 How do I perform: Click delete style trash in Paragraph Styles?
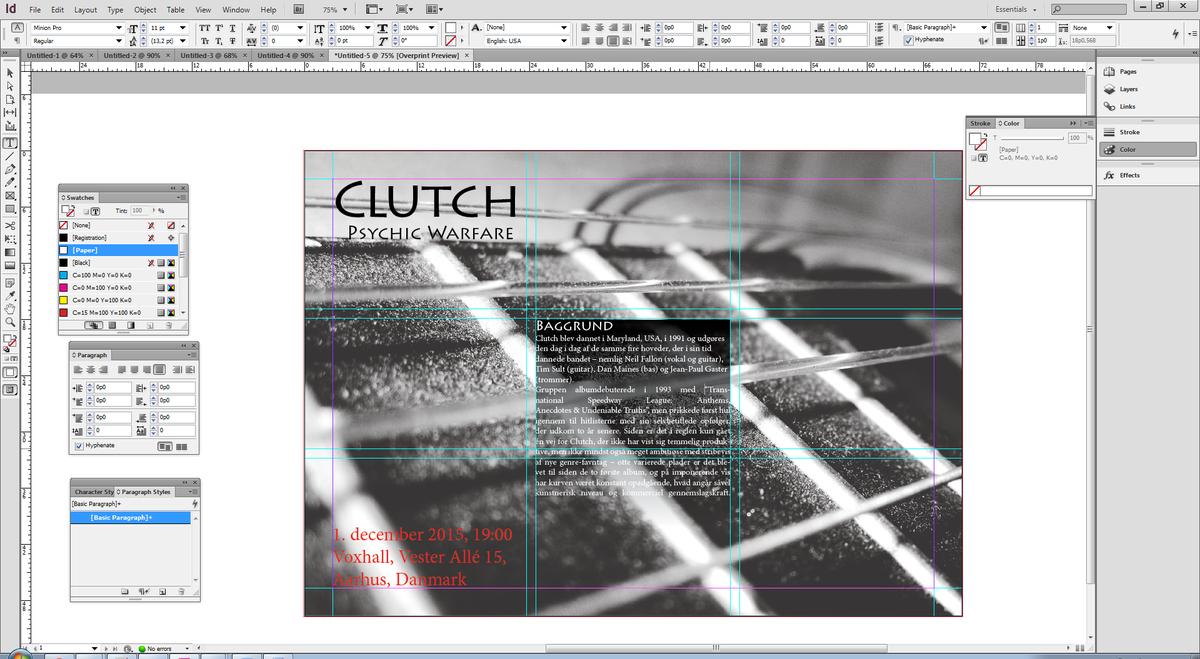coord(181,592)
